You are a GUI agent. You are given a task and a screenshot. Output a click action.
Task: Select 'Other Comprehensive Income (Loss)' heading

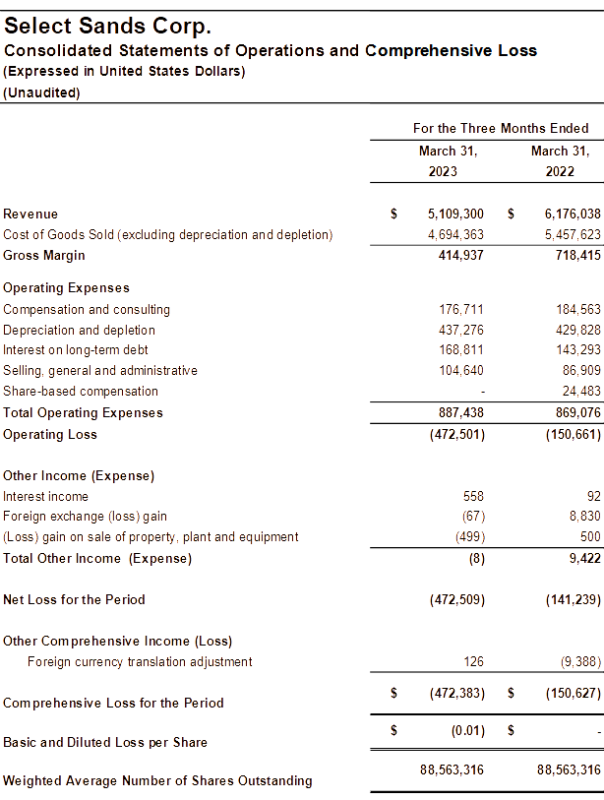pyautogui.click(x=118, y=641)
